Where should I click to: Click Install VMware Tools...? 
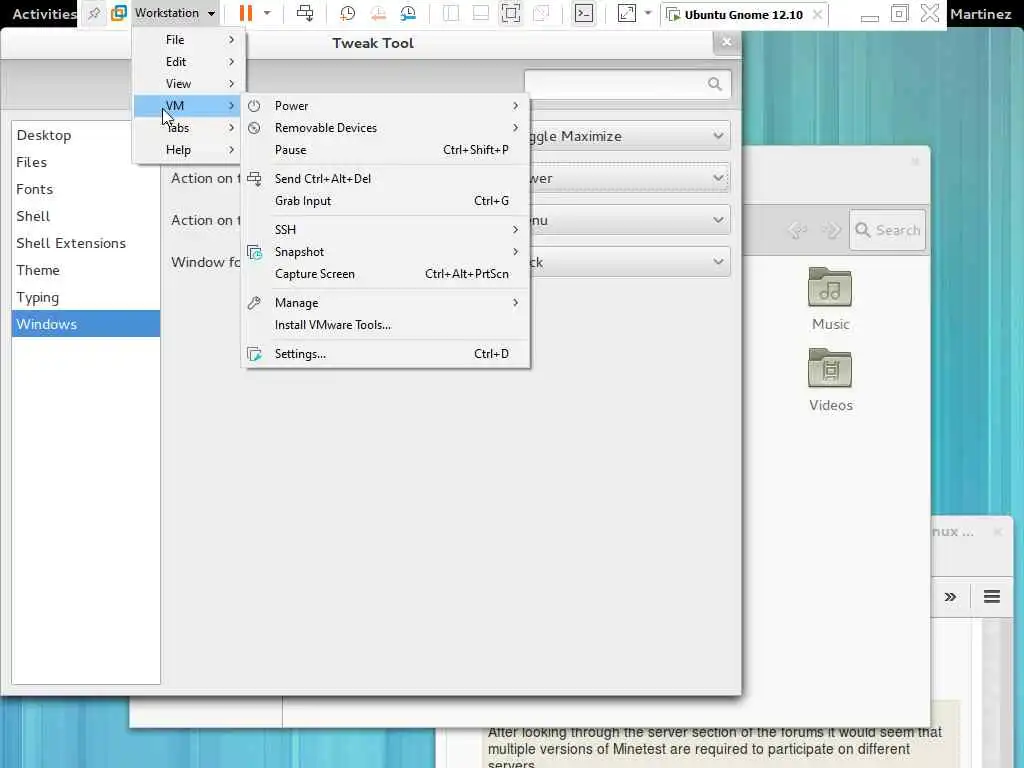coord(385,325)
